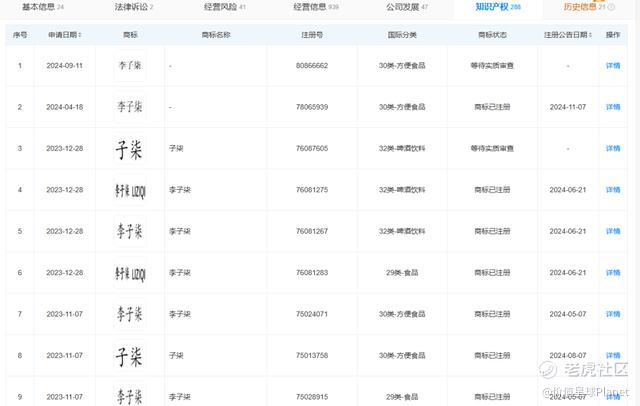Open 详情 for registration 75024071
The image size is (640, 406).
point(613,314)
